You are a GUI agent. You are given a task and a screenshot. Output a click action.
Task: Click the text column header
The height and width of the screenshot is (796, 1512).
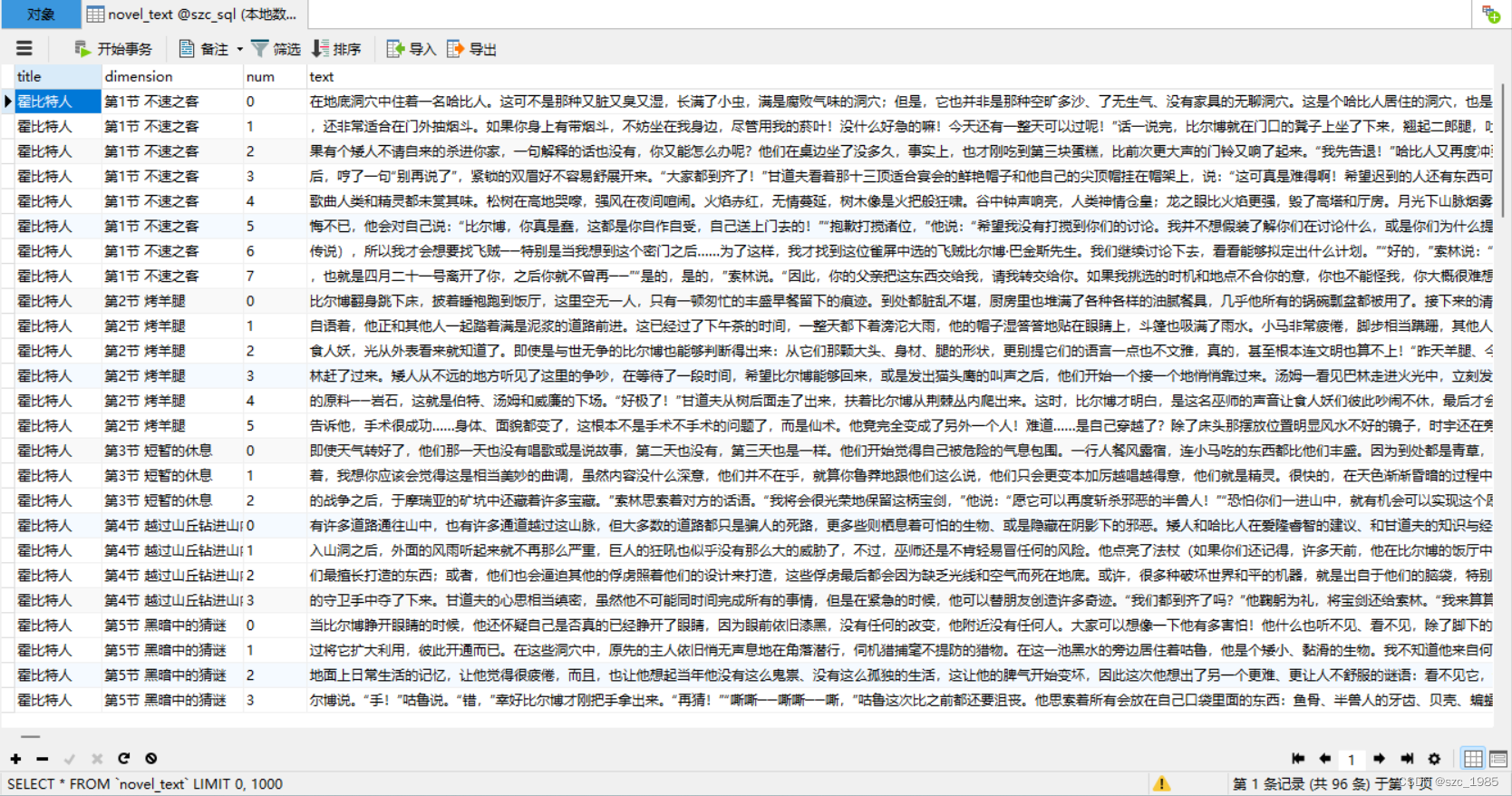click(899, 77)
